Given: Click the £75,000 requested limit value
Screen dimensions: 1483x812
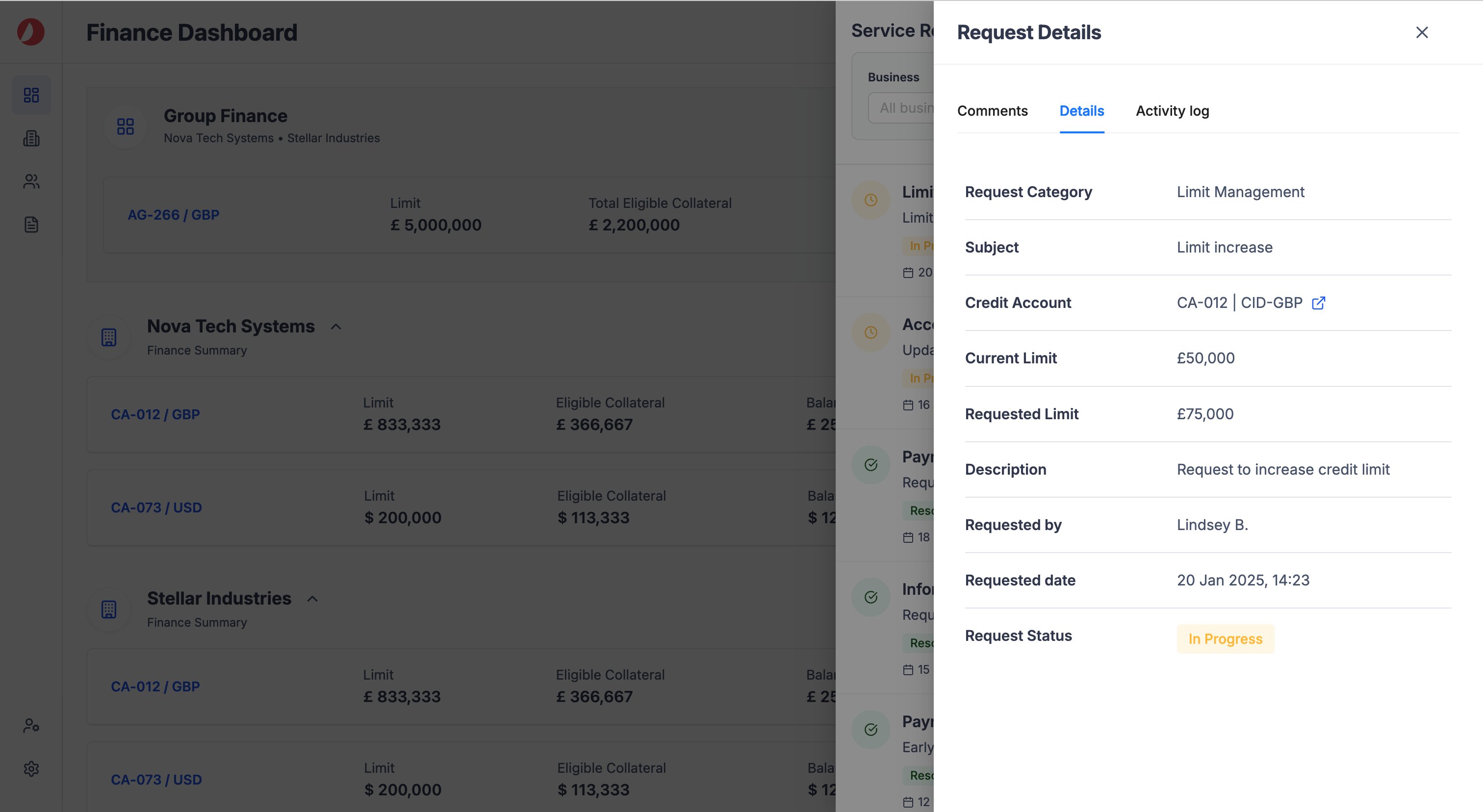Looking at the screenshot, I should pos(1205,414).
